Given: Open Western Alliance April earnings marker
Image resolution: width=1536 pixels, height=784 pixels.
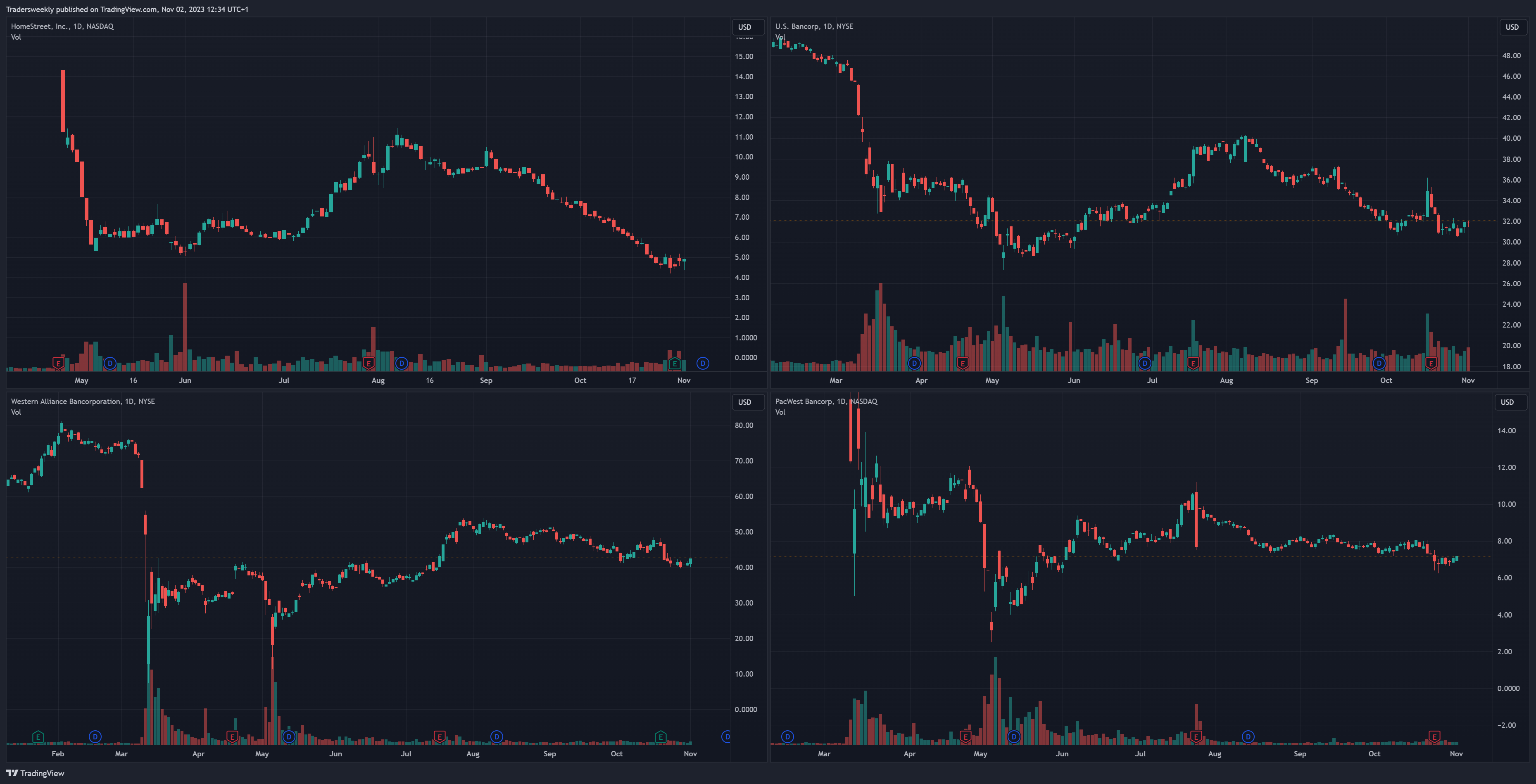Looking at the screenshot, I should pyautogui.click(x=233, y=737).
